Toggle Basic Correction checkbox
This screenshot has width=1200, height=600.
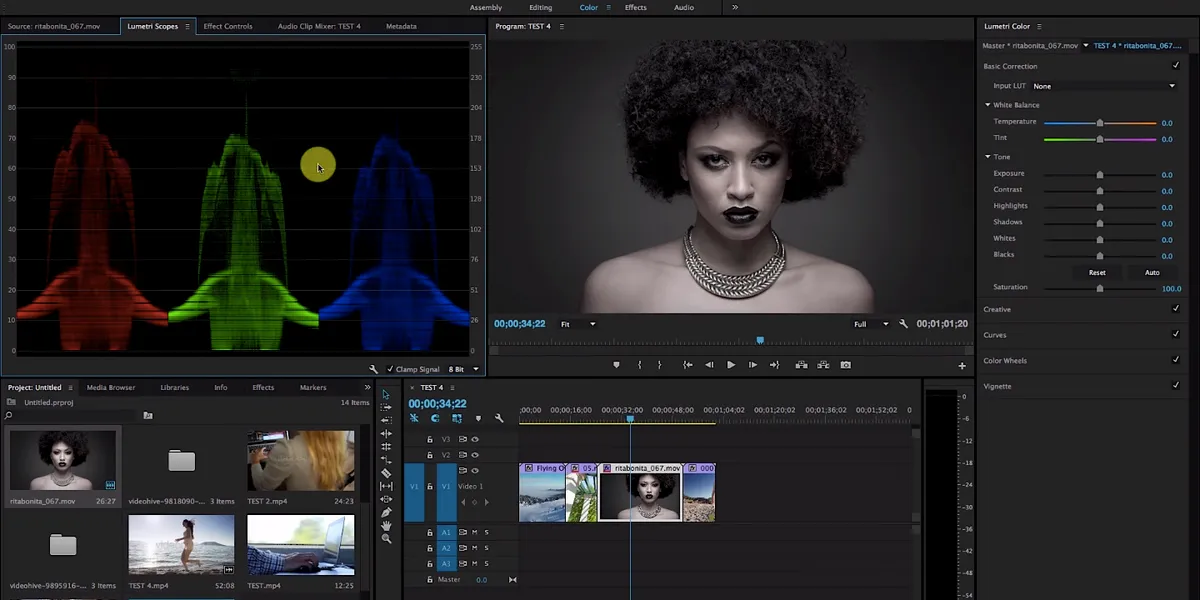tap(1175, 66)
